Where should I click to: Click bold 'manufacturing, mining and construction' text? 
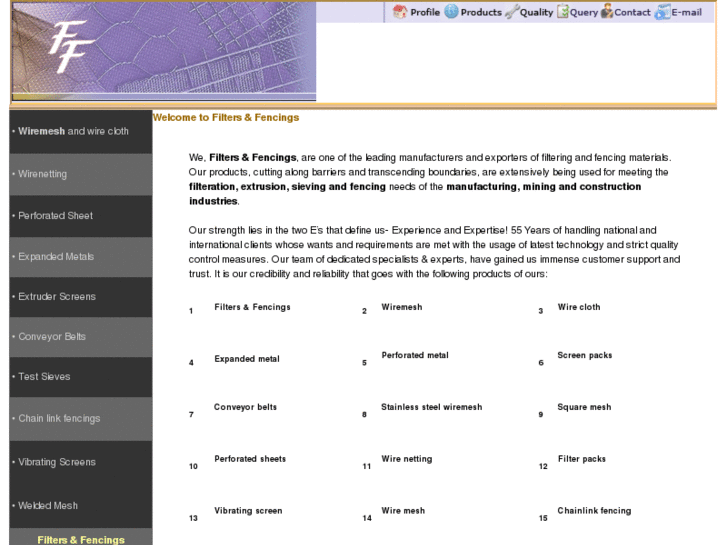click(x=543, y=187)
